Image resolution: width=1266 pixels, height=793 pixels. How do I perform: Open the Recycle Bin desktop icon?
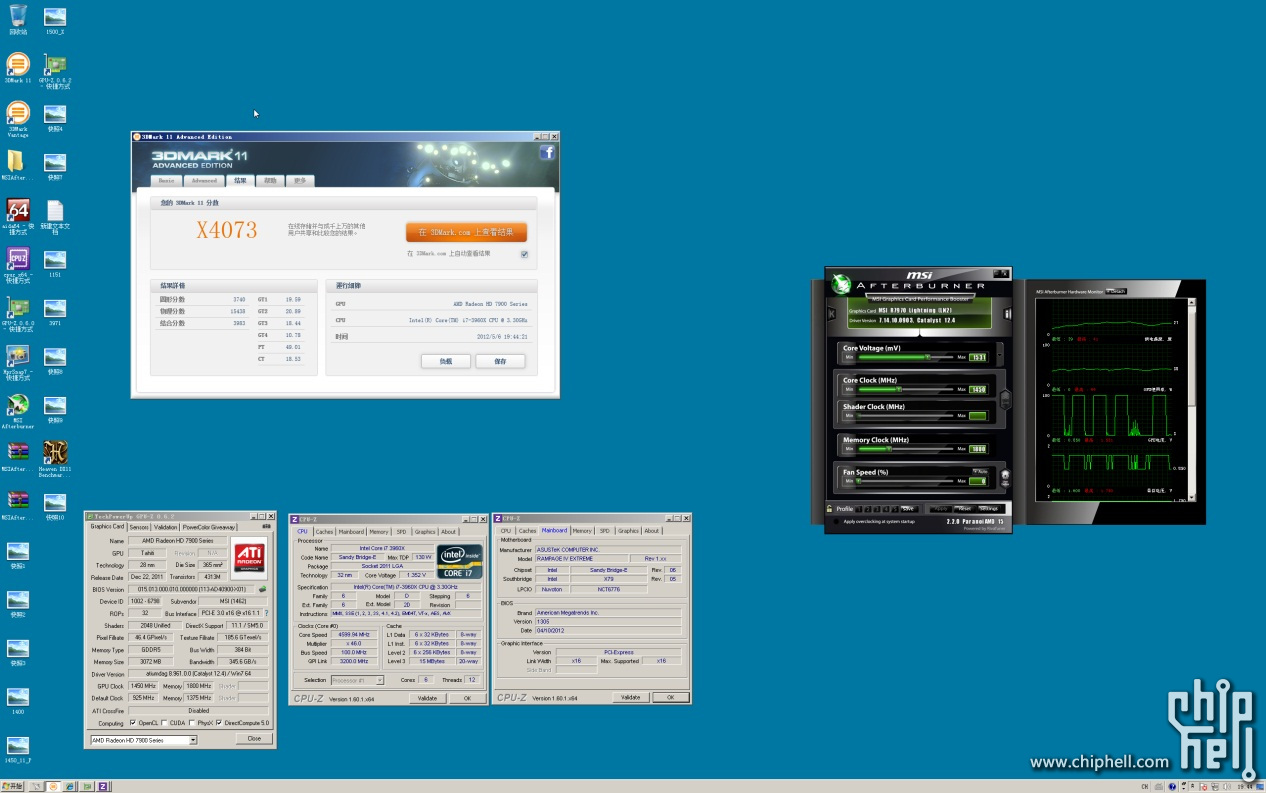click(x=17, y=20)
